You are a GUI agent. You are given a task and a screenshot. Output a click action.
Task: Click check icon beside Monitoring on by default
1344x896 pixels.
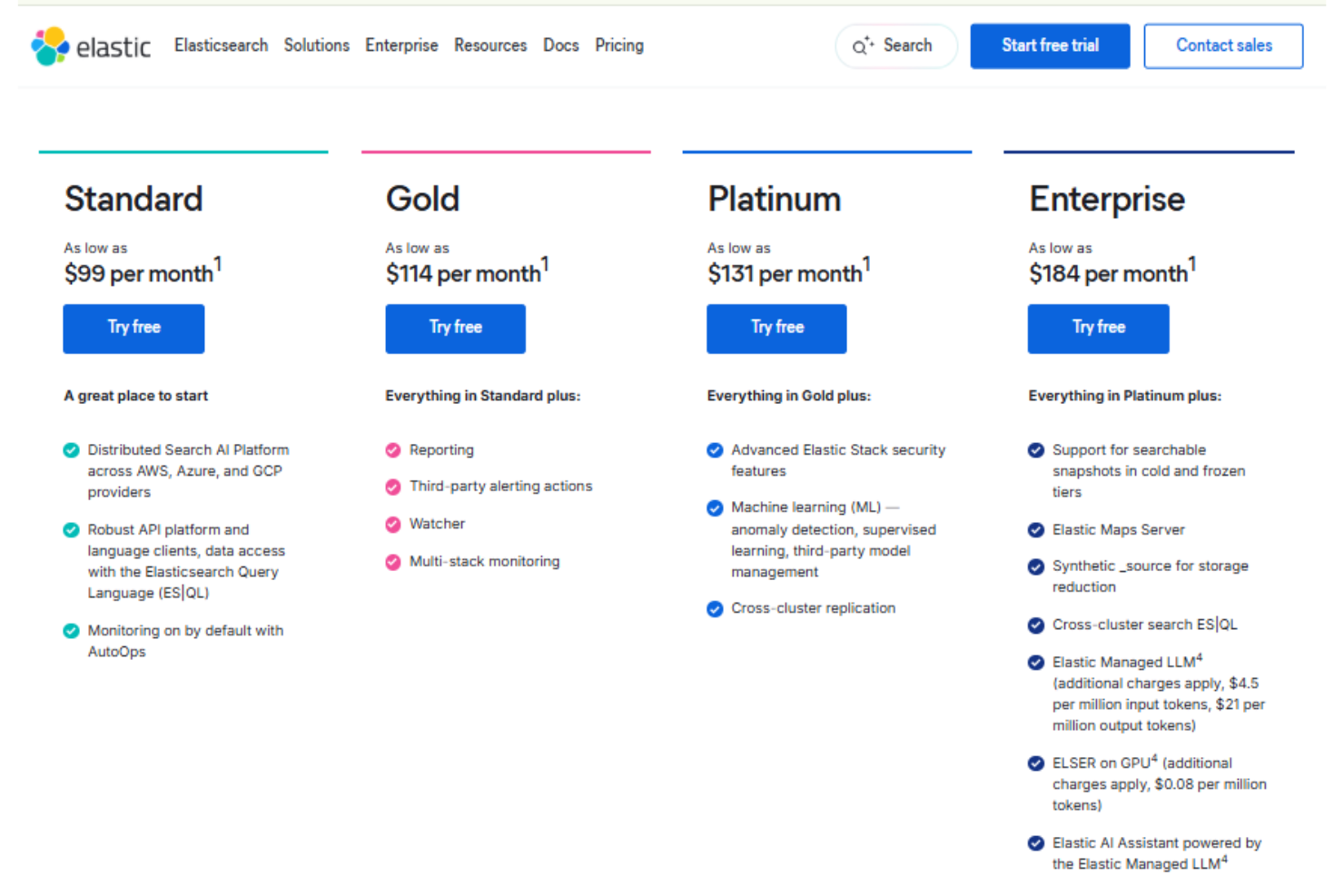click(71, 631)
